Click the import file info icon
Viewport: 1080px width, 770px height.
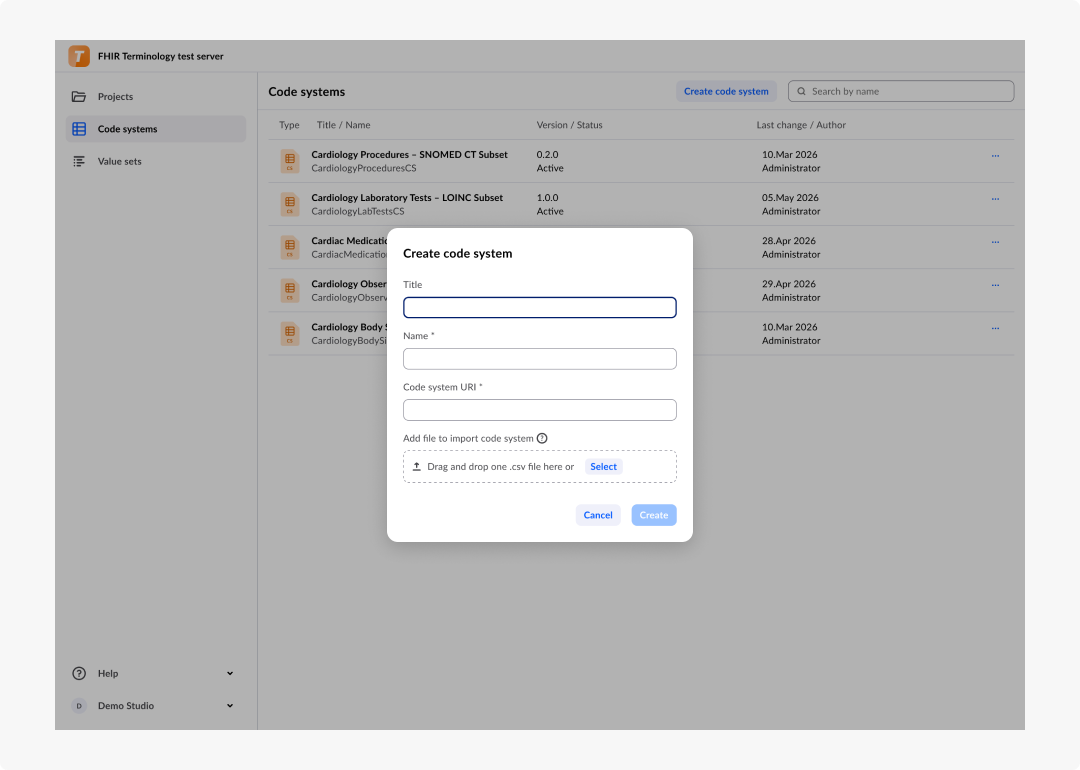[542, 438]
